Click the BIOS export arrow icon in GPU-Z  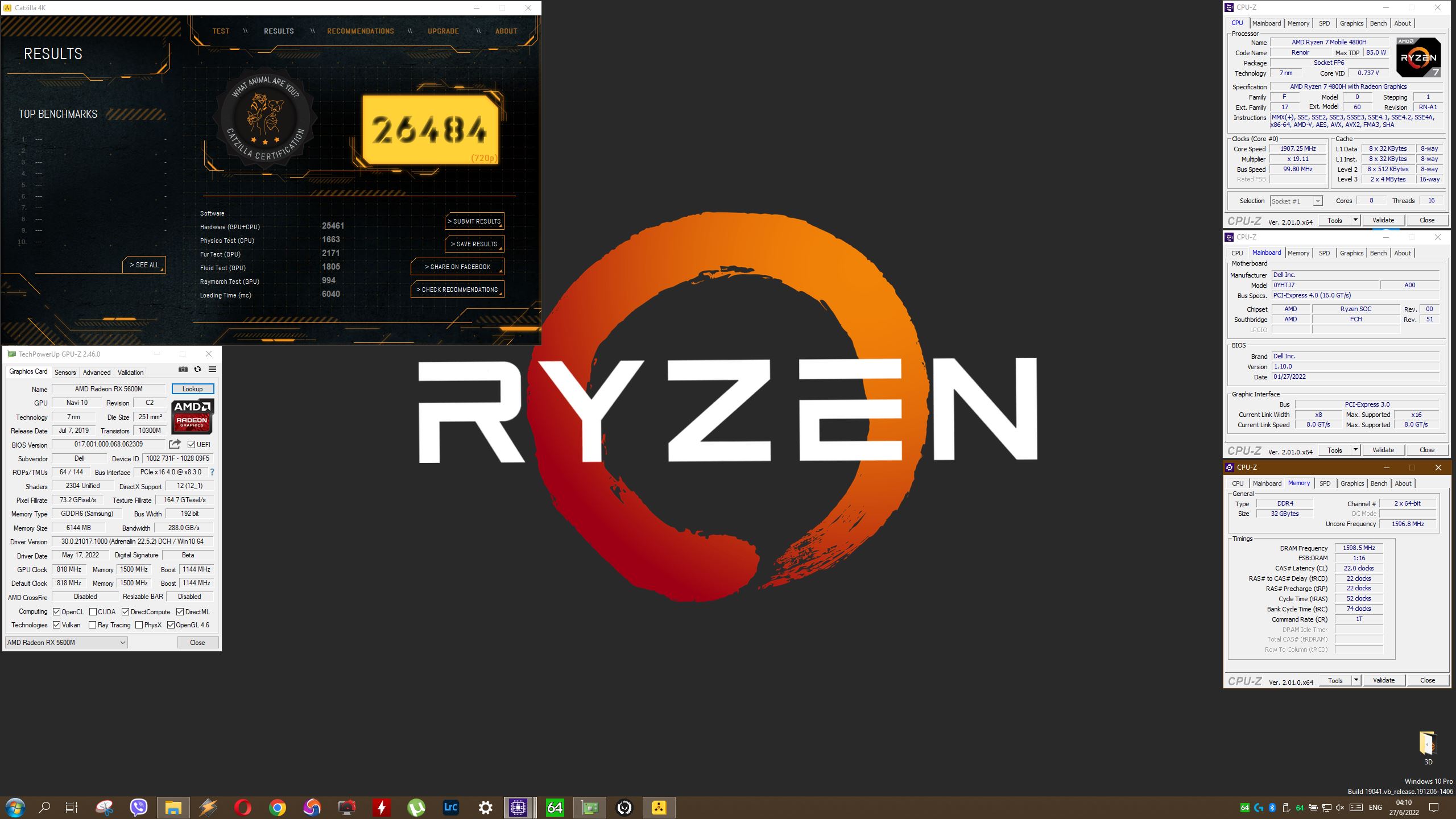tap(175, 444)
